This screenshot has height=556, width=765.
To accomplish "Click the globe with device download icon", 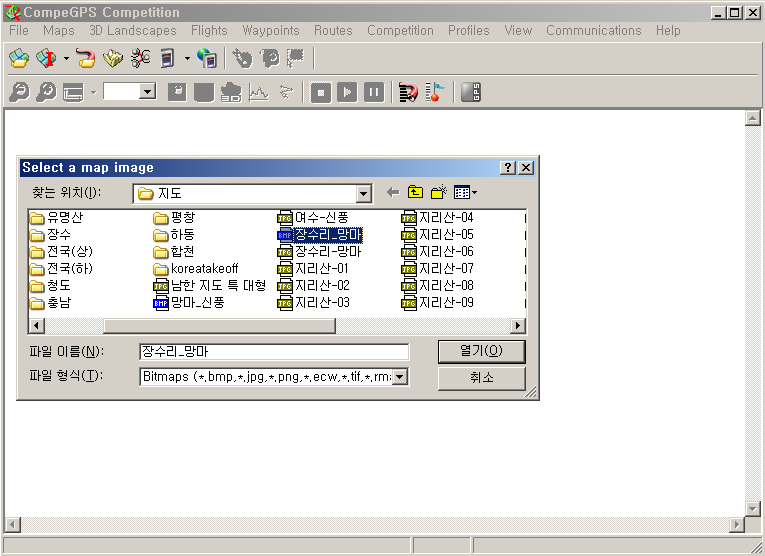I will pyautogui.click(x=207, y=59).
